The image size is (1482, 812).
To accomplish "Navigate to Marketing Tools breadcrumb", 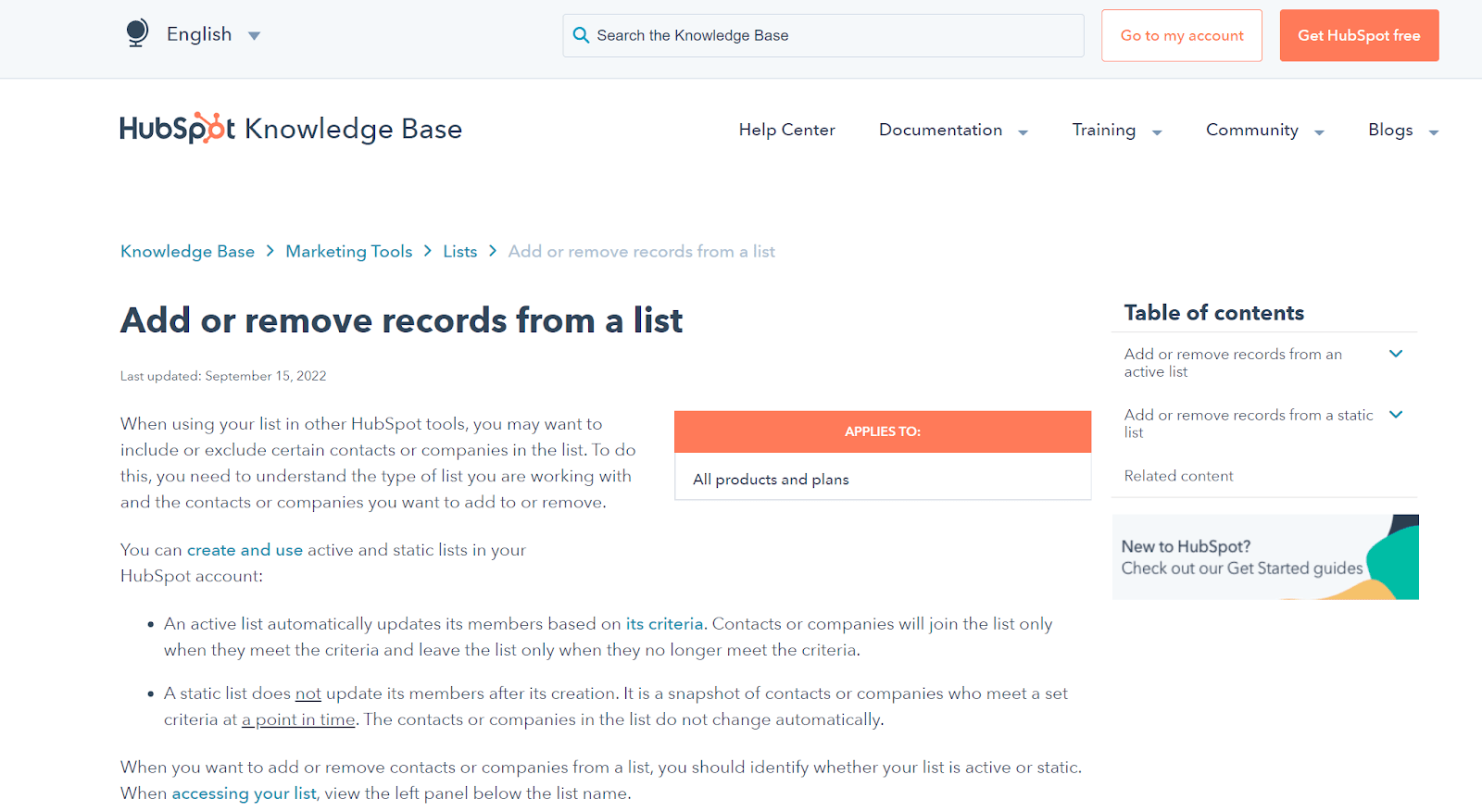I will point(348,252).
